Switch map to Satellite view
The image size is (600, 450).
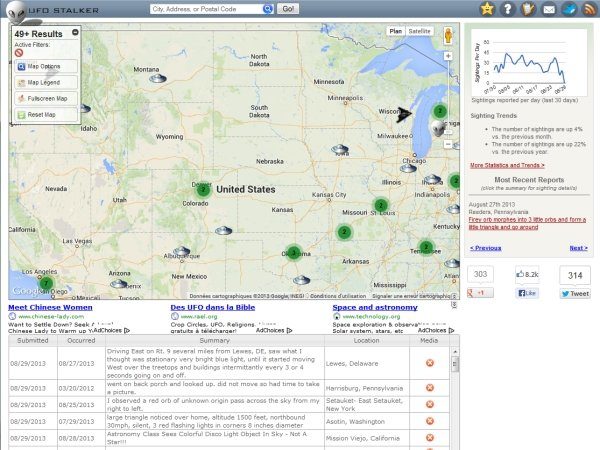pyautogui.click(x=419, y=31)
